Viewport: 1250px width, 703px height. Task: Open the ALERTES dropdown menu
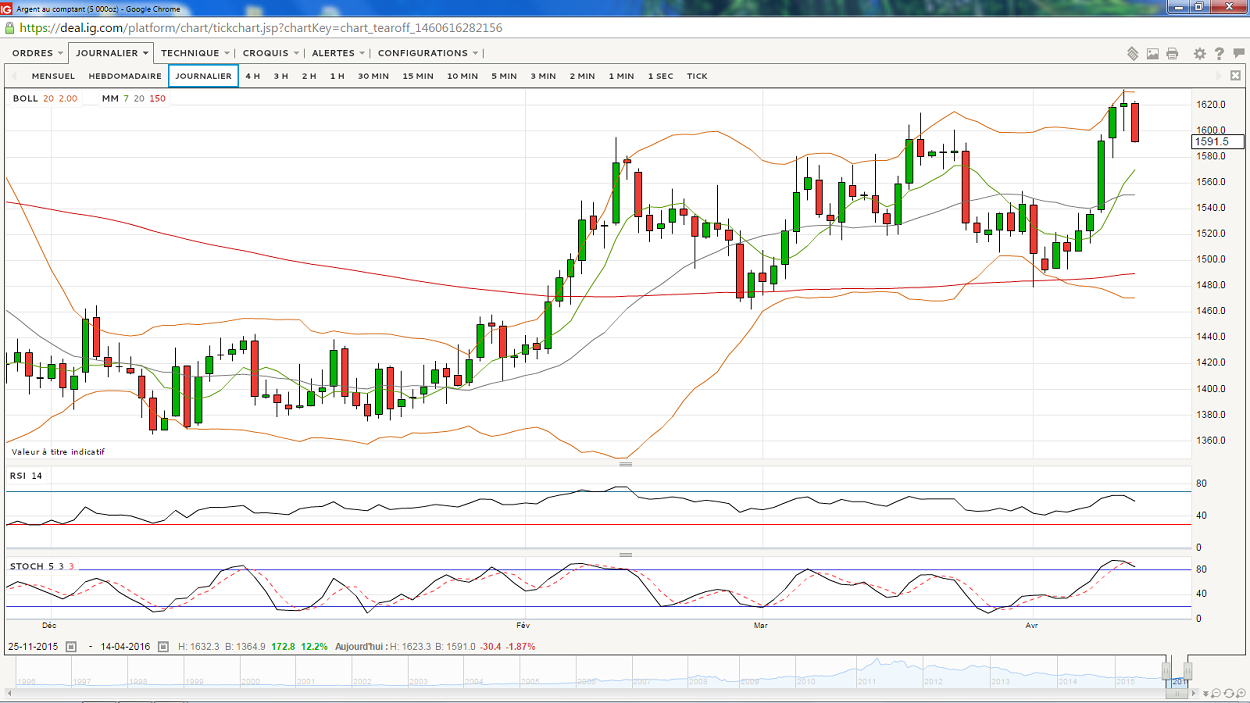click(x=339, y=53)
